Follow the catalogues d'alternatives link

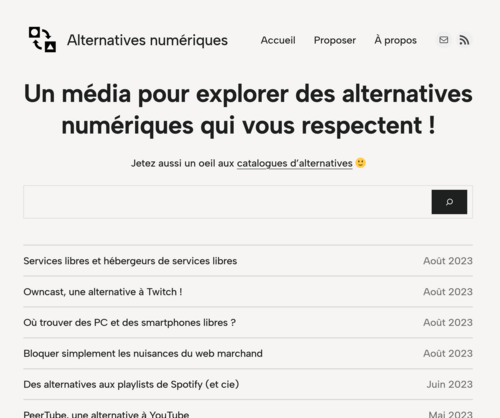[295, 163]
